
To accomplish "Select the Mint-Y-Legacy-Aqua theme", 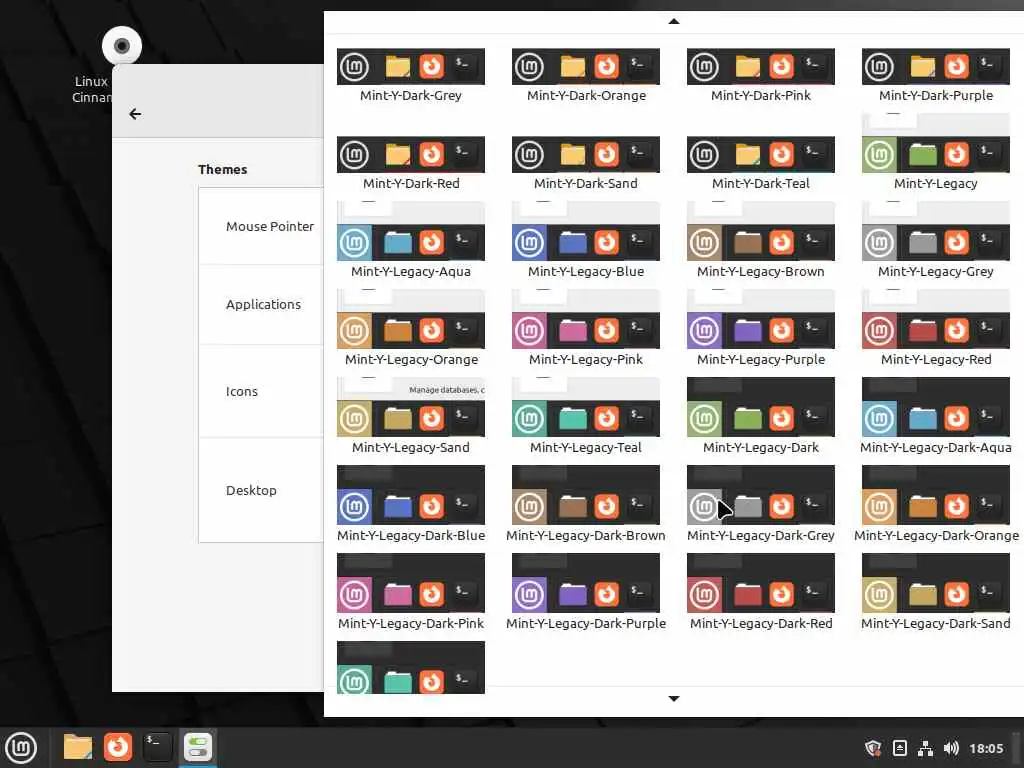I will click(x=411, y=231).
